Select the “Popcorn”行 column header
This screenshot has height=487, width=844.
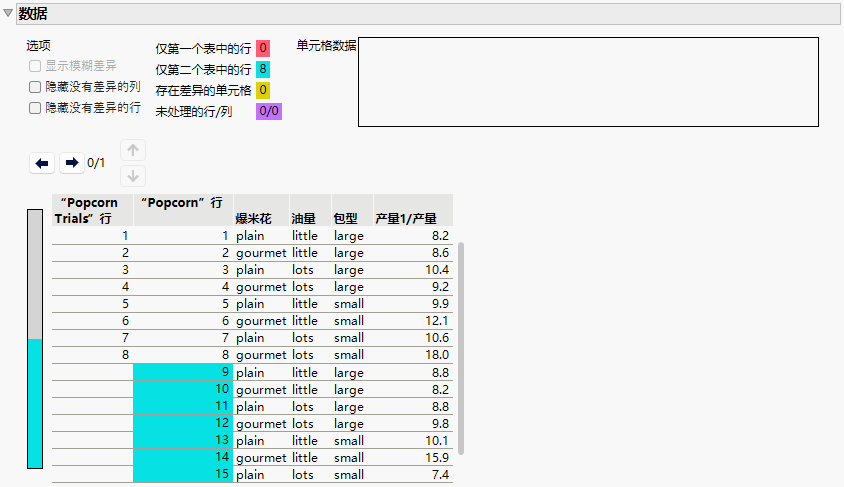pyautogui.click(x=183, y=210)
